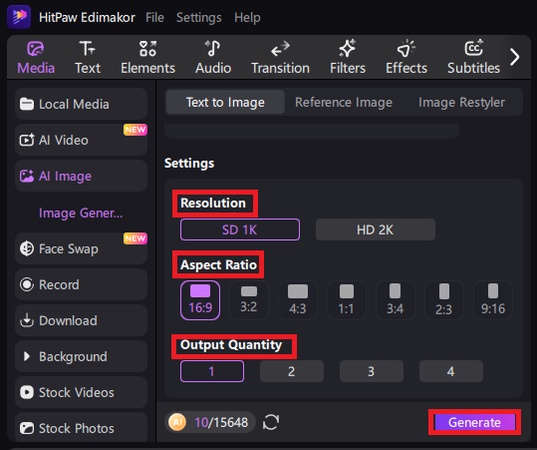The image size is (537, 450).
Task: Collapse the AI Image sidebar section
Action: pos(81,176)
